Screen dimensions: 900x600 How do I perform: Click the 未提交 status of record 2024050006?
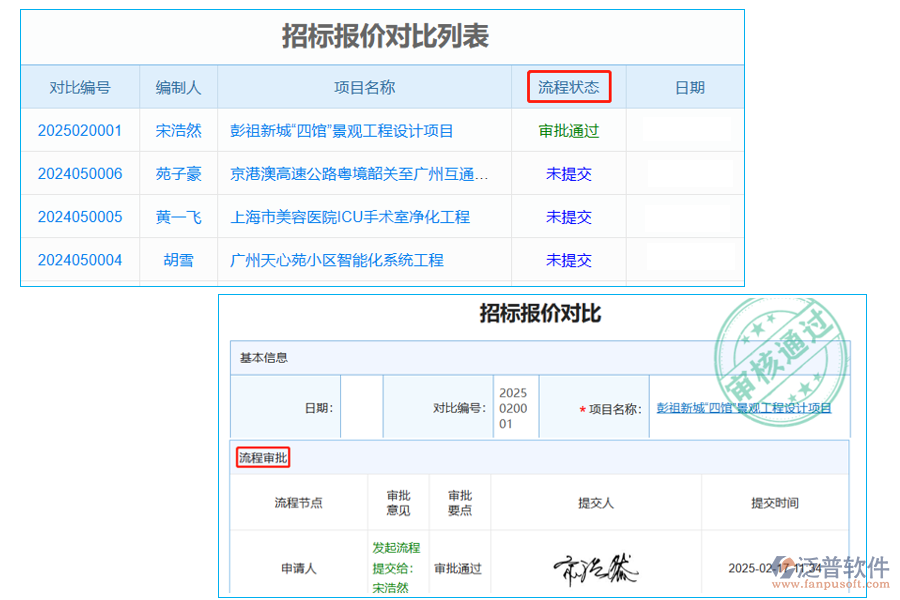click(569, 173)
